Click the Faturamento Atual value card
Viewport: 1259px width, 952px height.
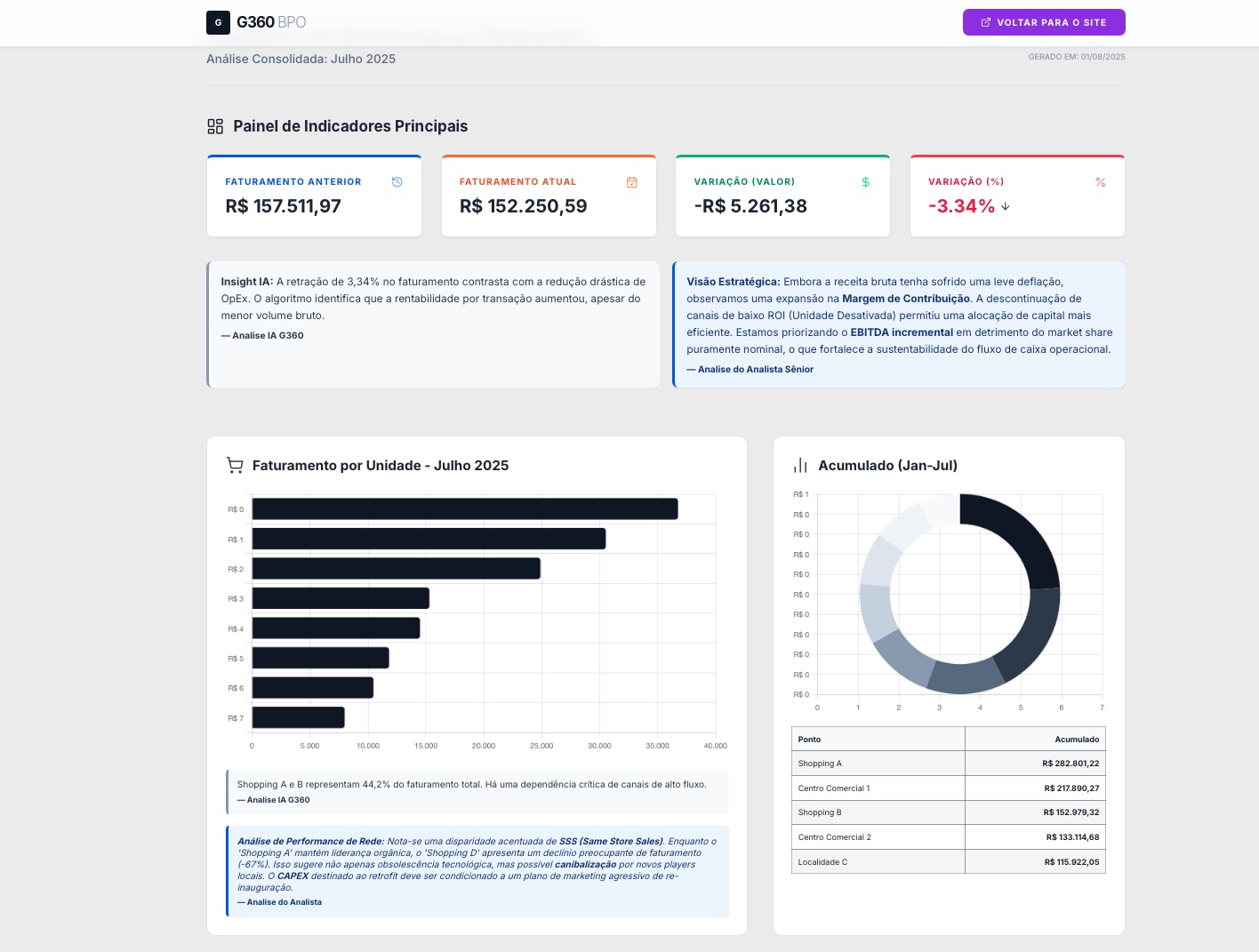tap(549, 196)
